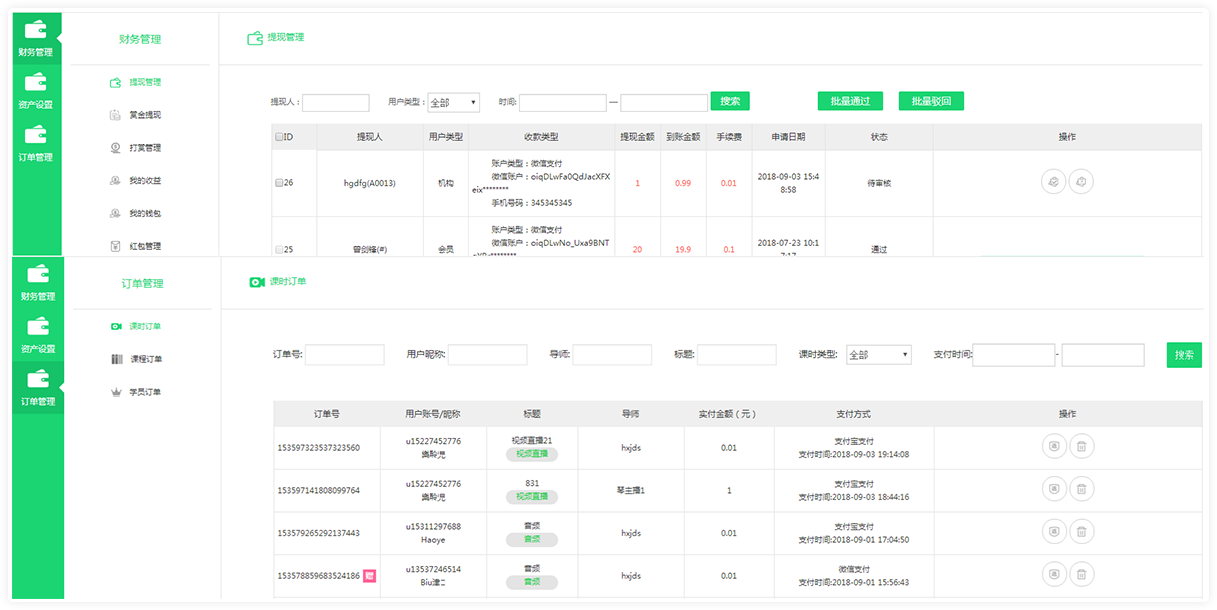1217x610 pixels.
Task: Open the details icon for order 153597141808099764
Action: click(1053, 489)
